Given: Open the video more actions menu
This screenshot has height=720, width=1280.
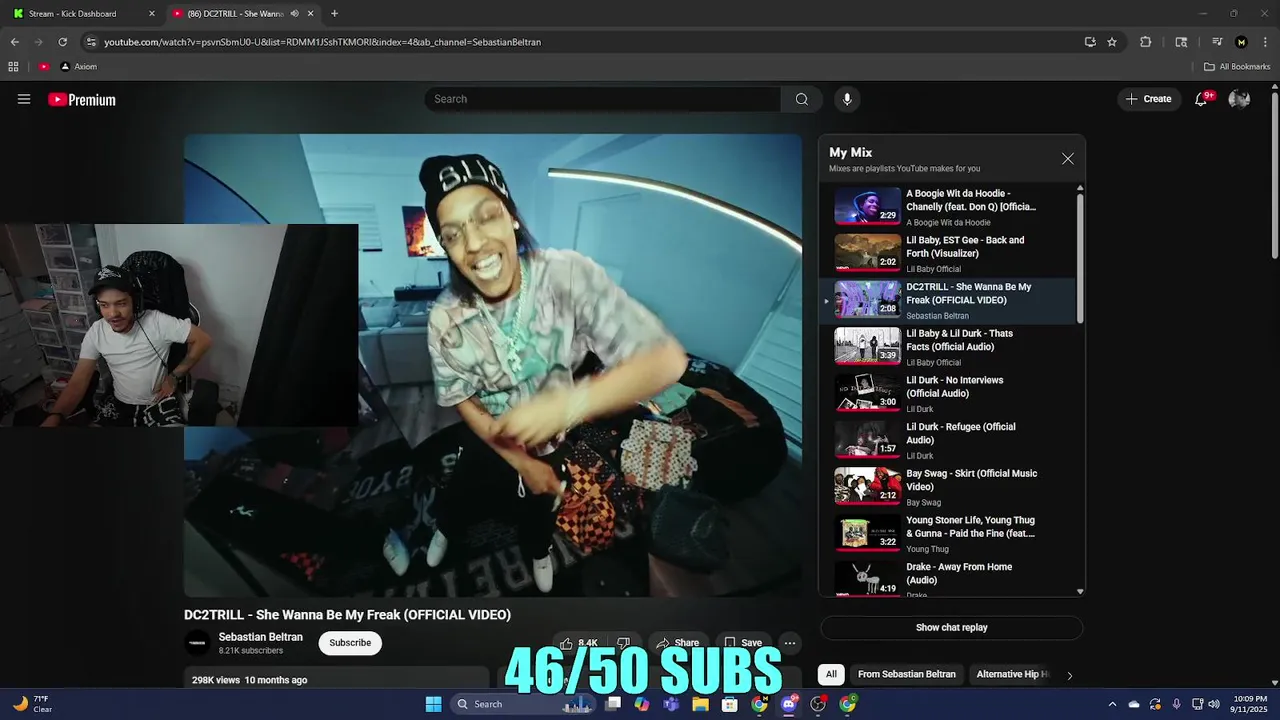Looking at the screenshot, I should [x=790, y=643].
